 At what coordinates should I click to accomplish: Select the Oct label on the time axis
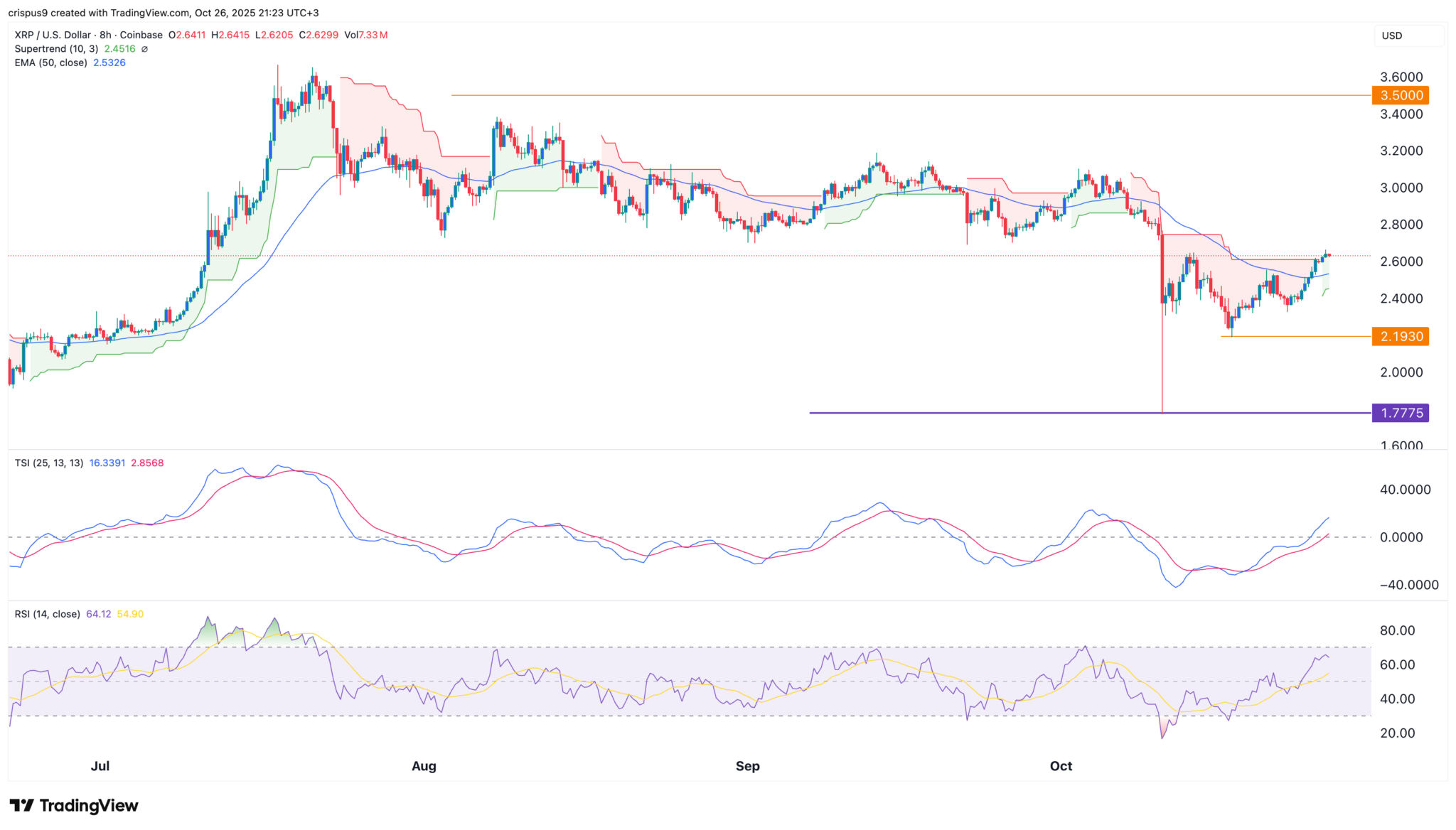(1061, 766)
